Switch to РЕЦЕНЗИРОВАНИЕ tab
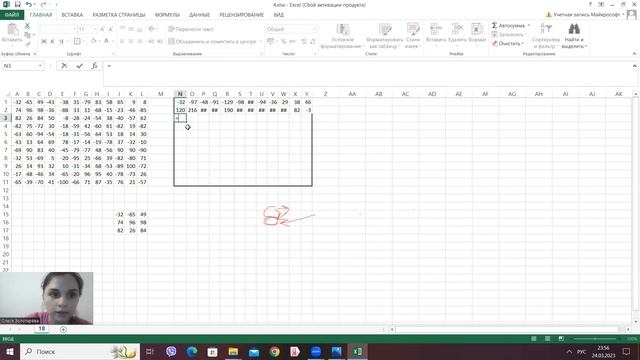The height and width of the screenshot is (360, 640). [242, 15]
